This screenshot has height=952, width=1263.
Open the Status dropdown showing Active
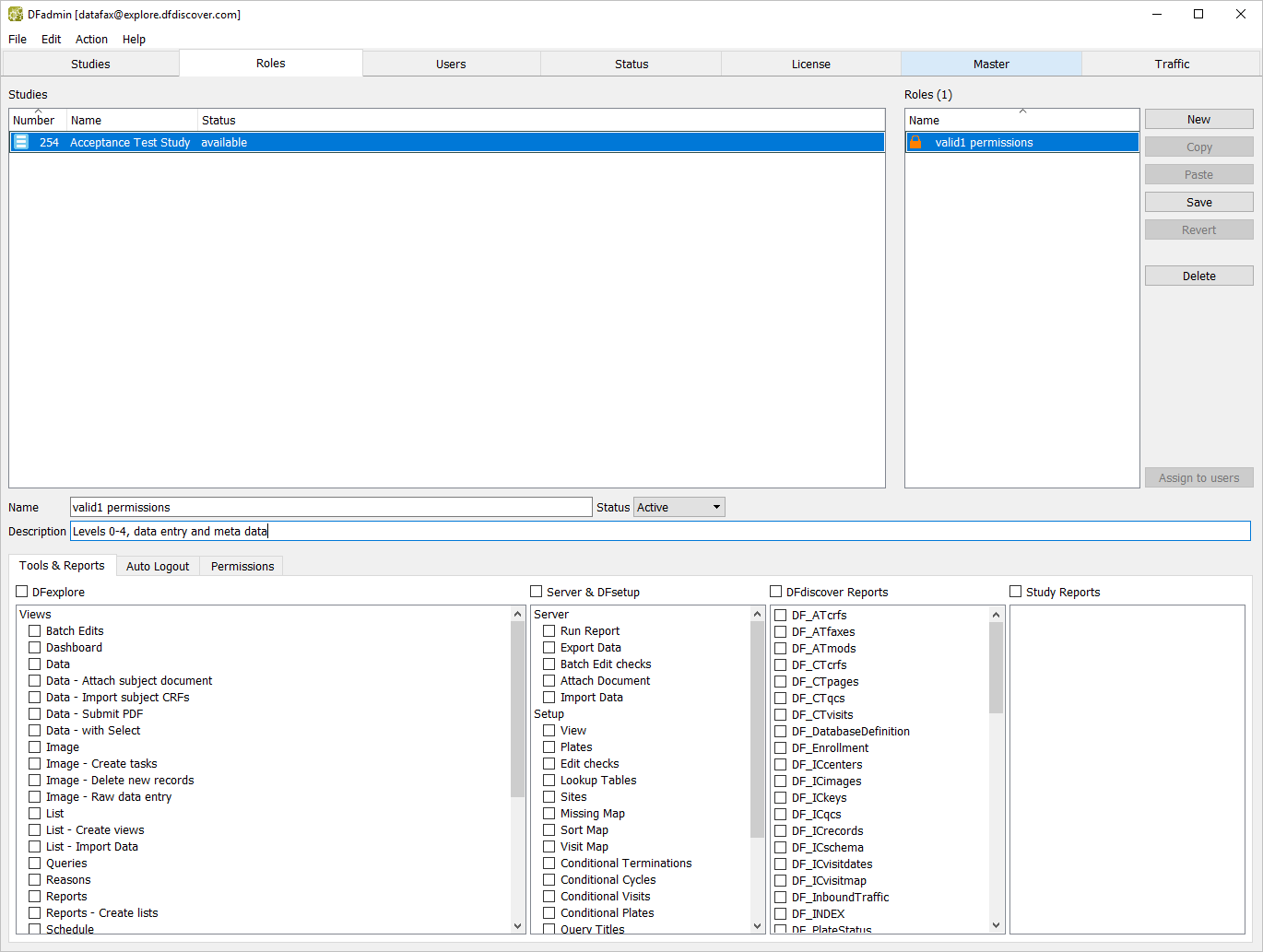point(679,507)
